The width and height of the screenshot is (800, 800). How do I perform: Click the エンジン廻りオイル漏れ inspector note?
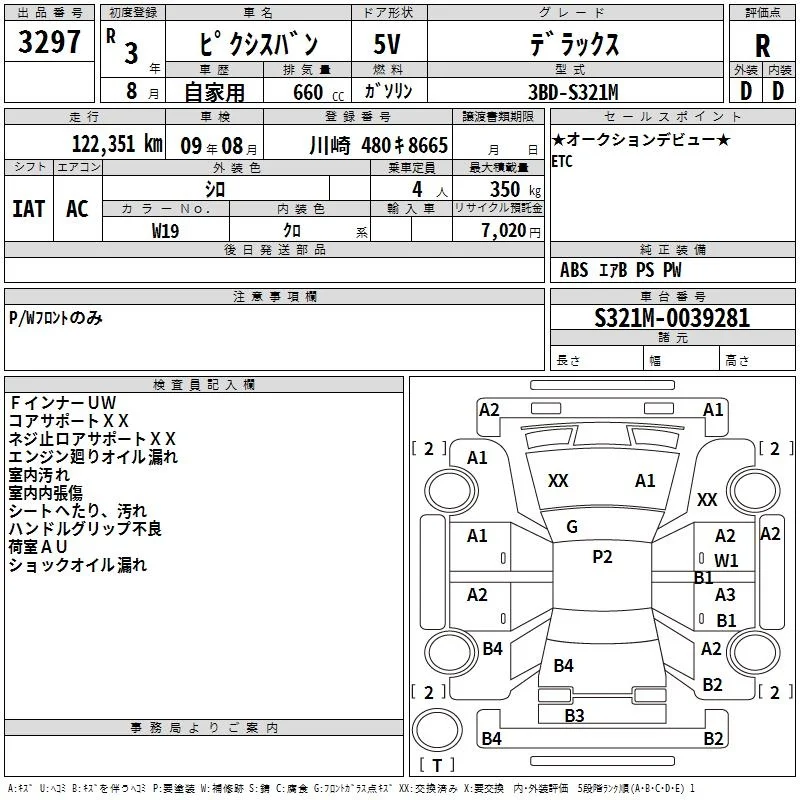[93, 457]
